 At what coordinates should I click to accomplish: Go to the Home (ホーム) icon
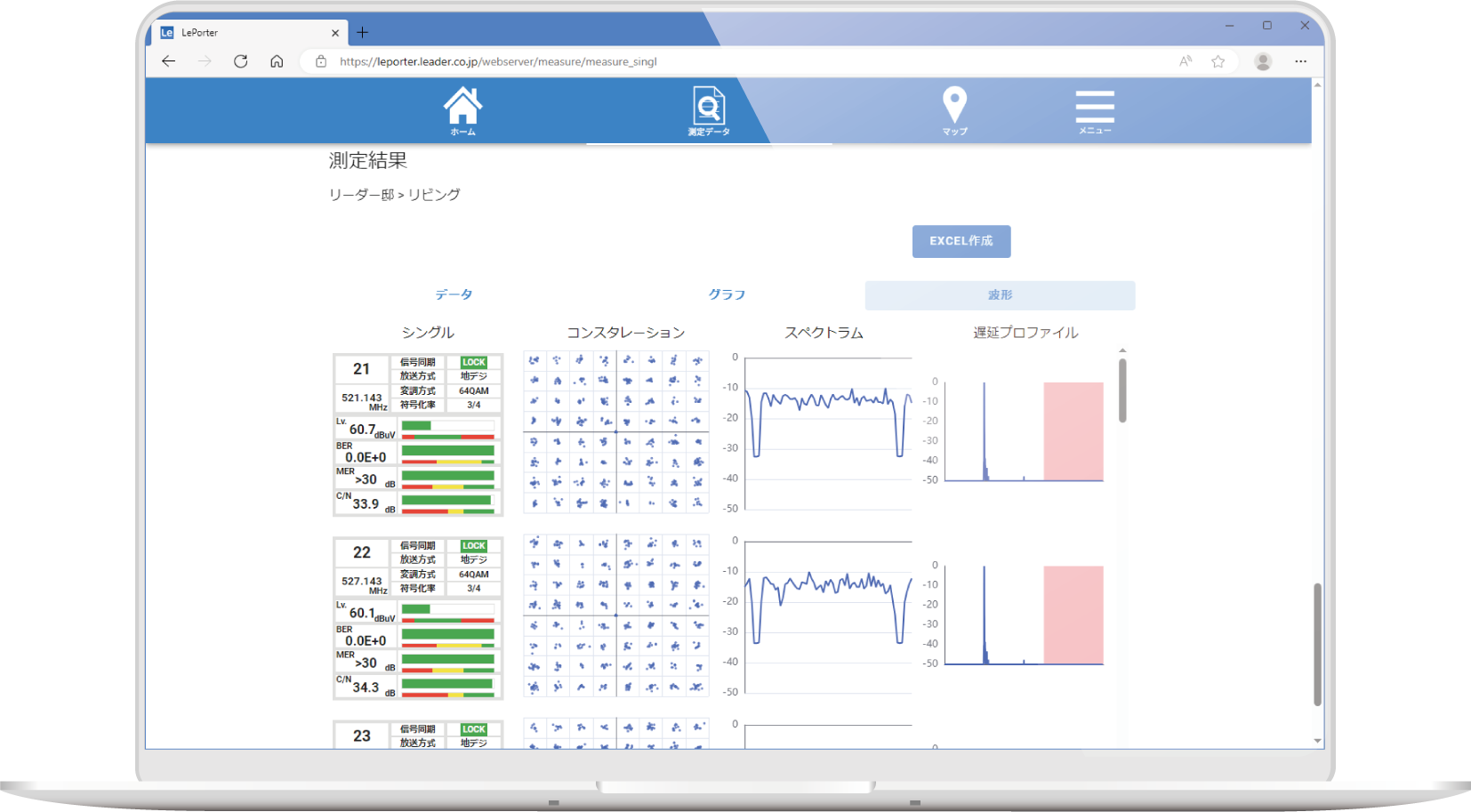tap(462, 110)
